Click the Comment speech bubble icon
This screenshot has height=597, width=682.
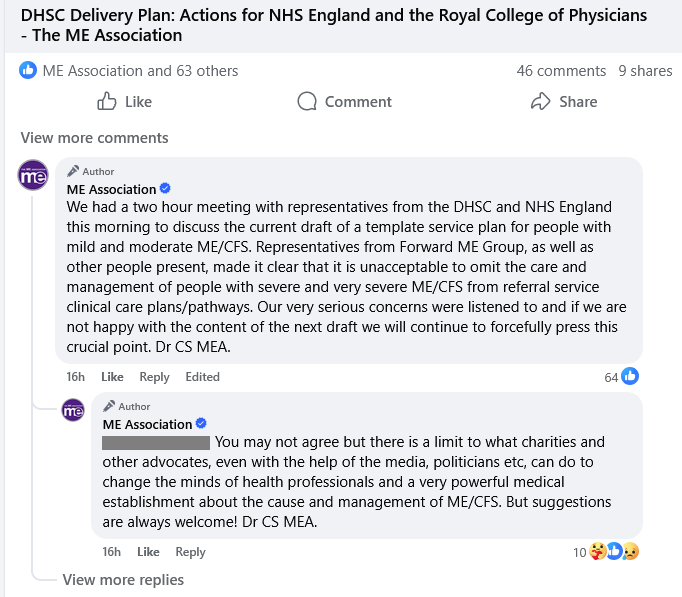(307, 101)
